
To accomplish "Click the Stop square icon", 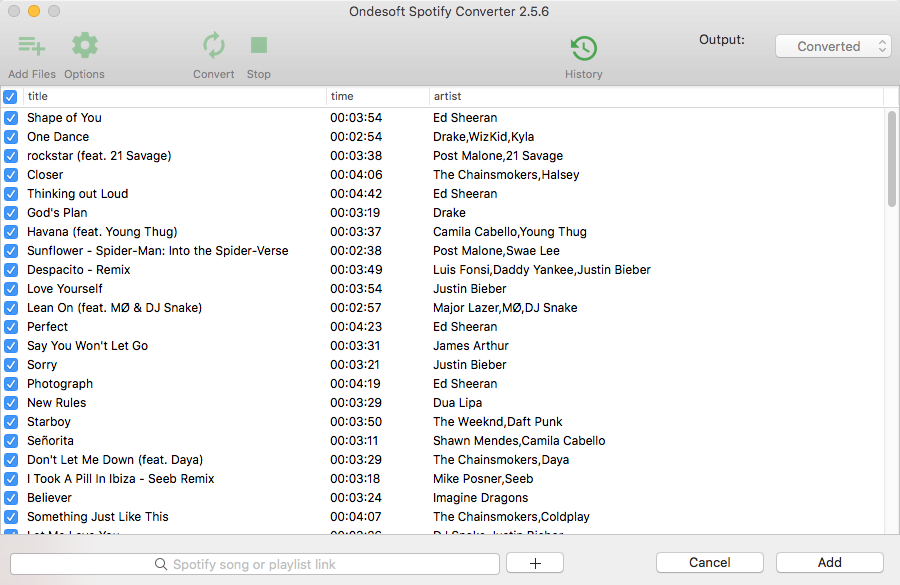I will [x=259, y=45].
